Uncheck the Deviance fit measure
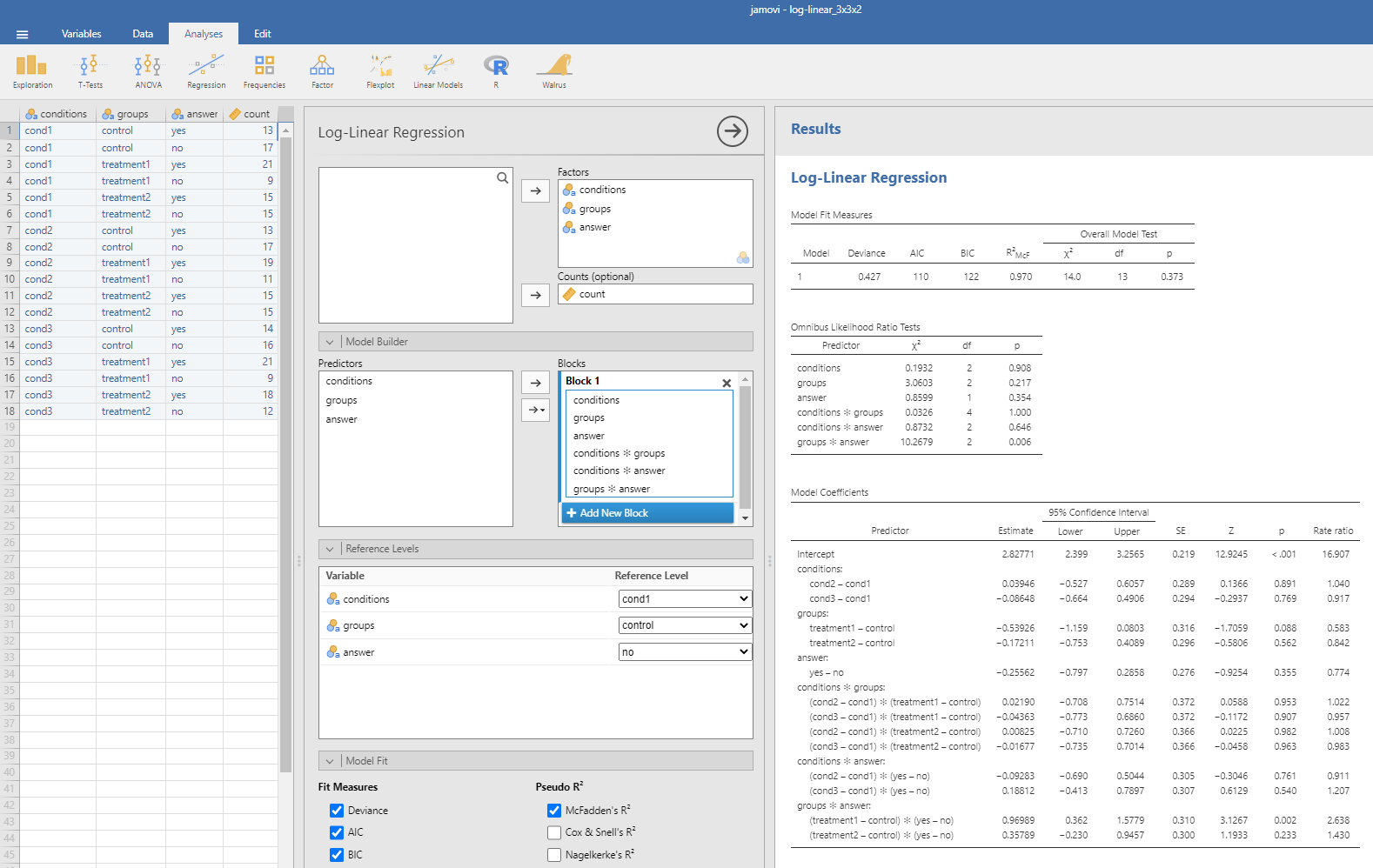 337,811
